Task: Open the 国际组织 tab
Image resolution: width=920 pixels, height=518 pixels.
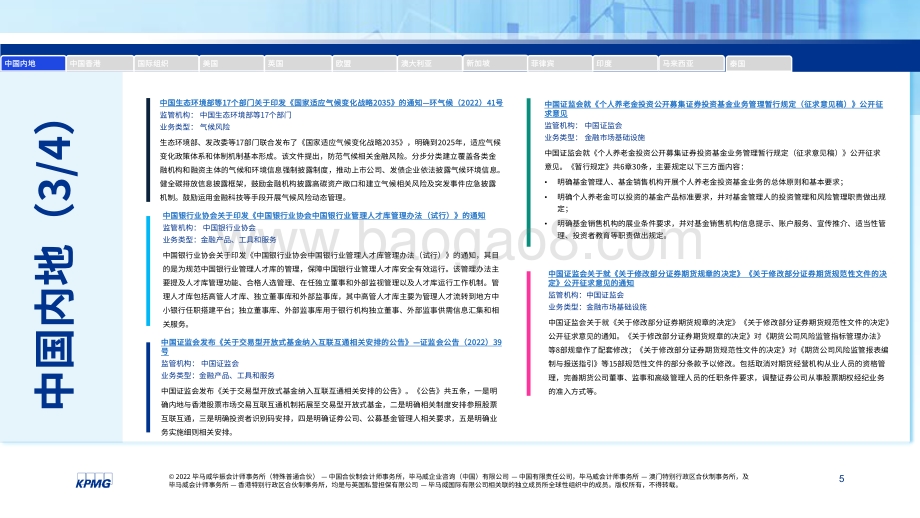Action: tap(166, 63)
